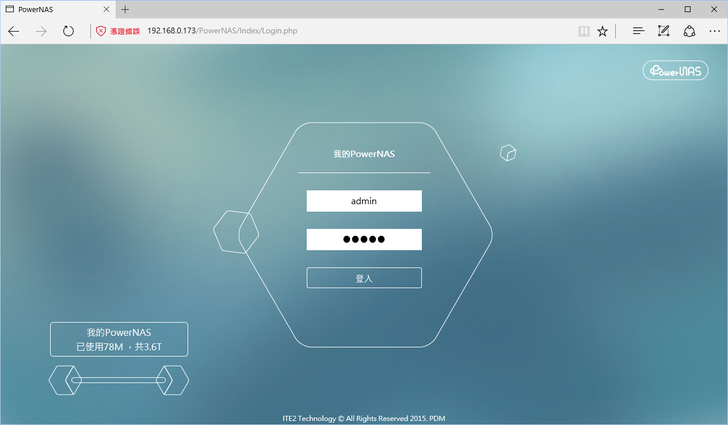The height and width of the screenshot is (425, 728).
Task: Click the 我的PowerNAS login heading
Action: tap(364, 154)
